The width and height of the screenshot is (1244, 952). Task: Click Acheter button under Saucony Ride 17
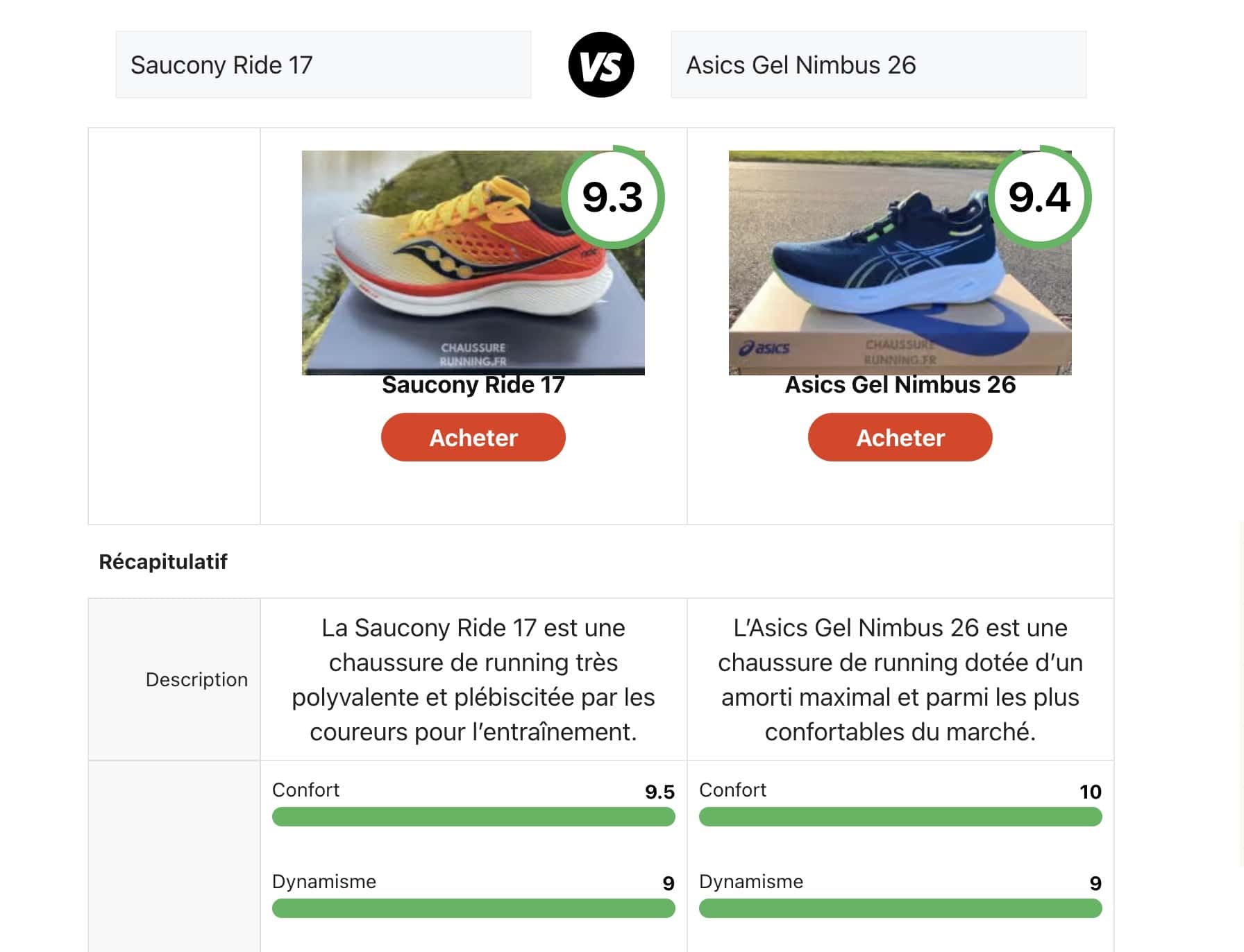pos(473,437)
